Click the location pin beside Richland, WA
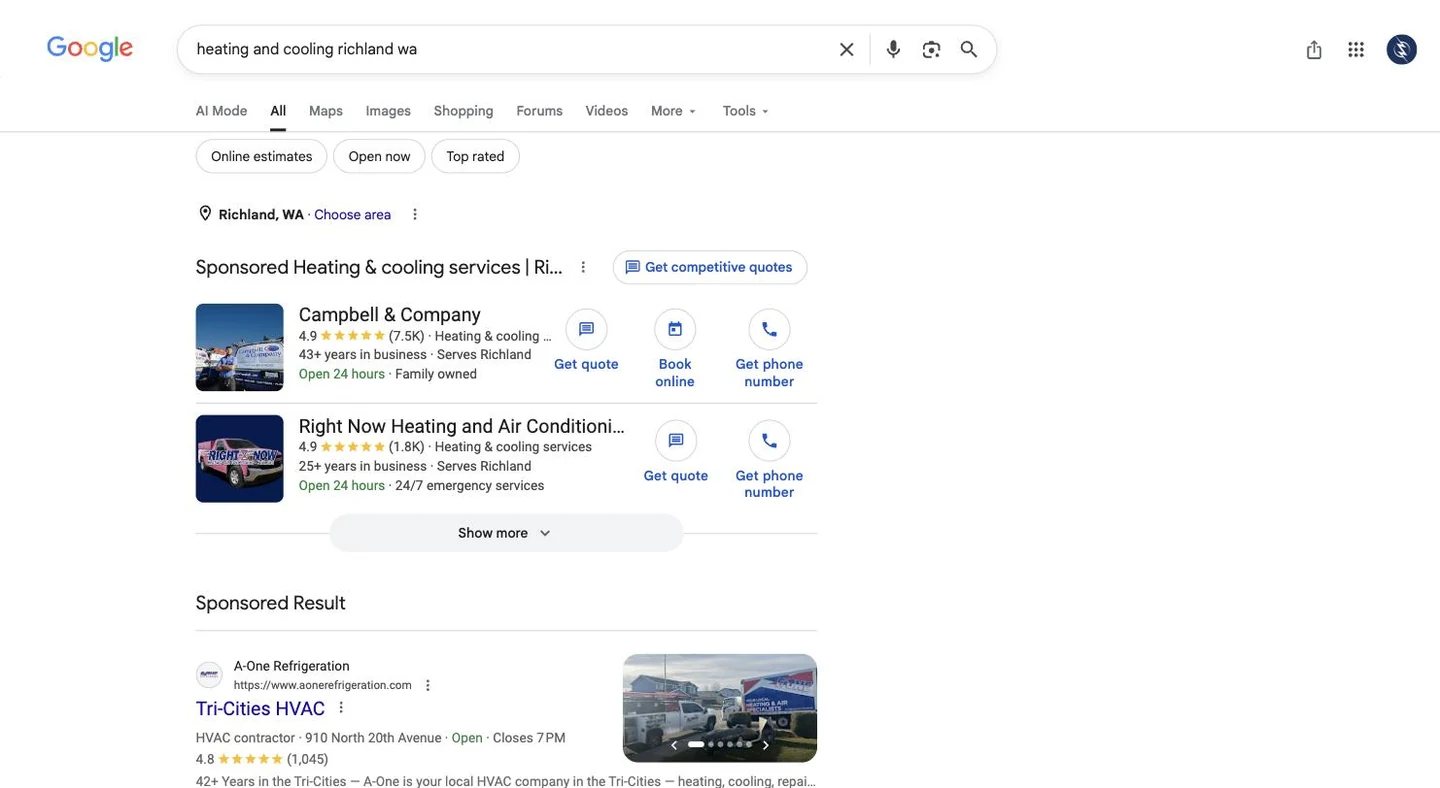1440x788 pixels. point(205,213)
